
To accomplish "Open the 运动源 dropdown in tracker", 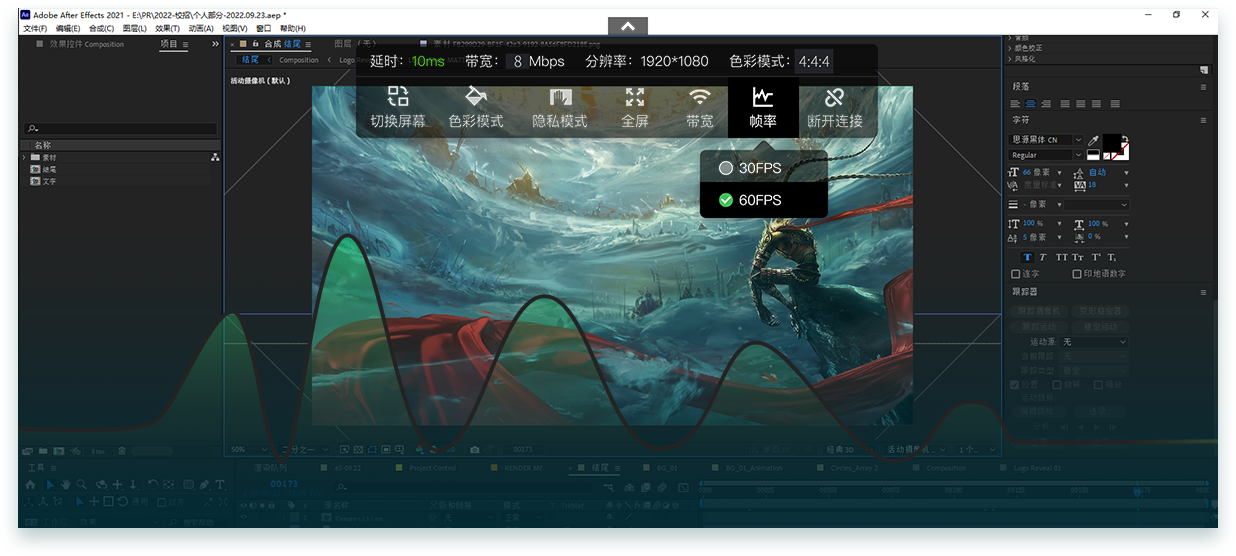I will click(x=1094, y=342).
